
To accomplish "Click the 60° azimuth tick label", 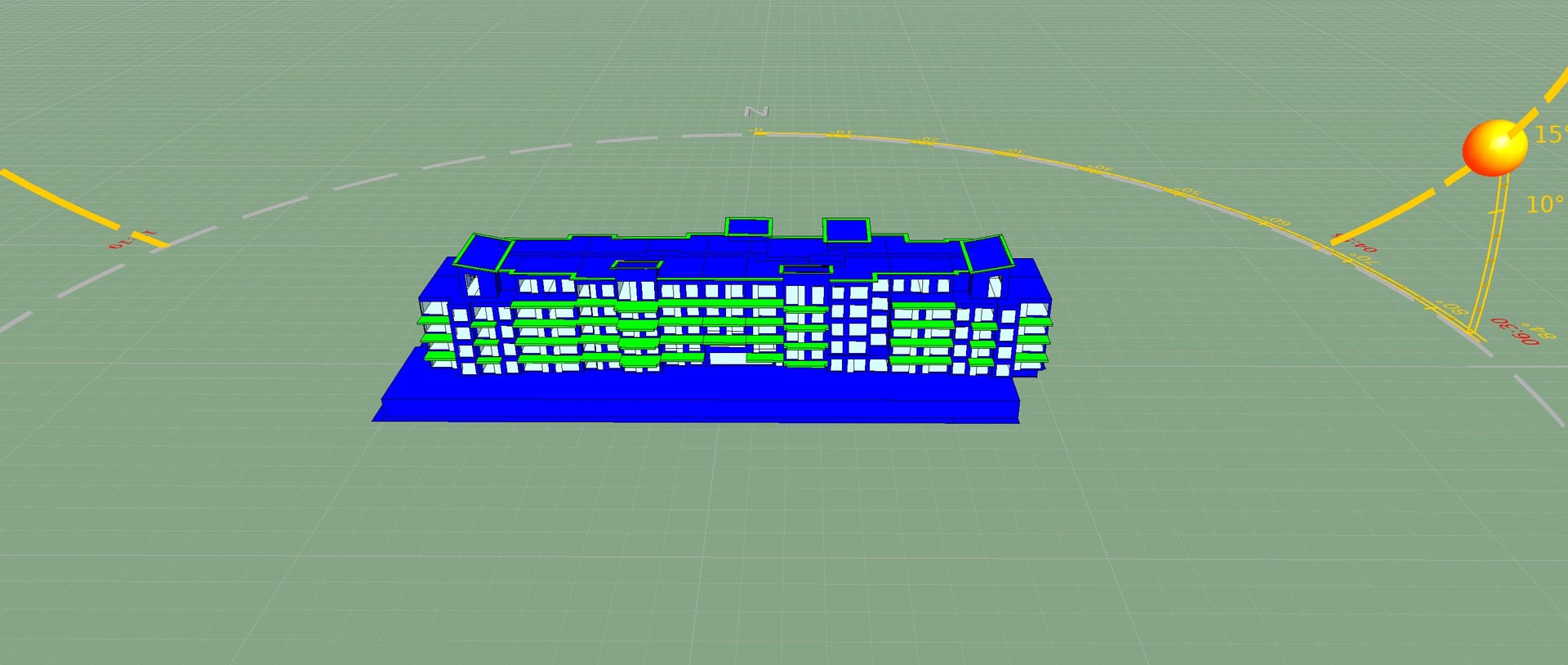I will click(1275, 222).
